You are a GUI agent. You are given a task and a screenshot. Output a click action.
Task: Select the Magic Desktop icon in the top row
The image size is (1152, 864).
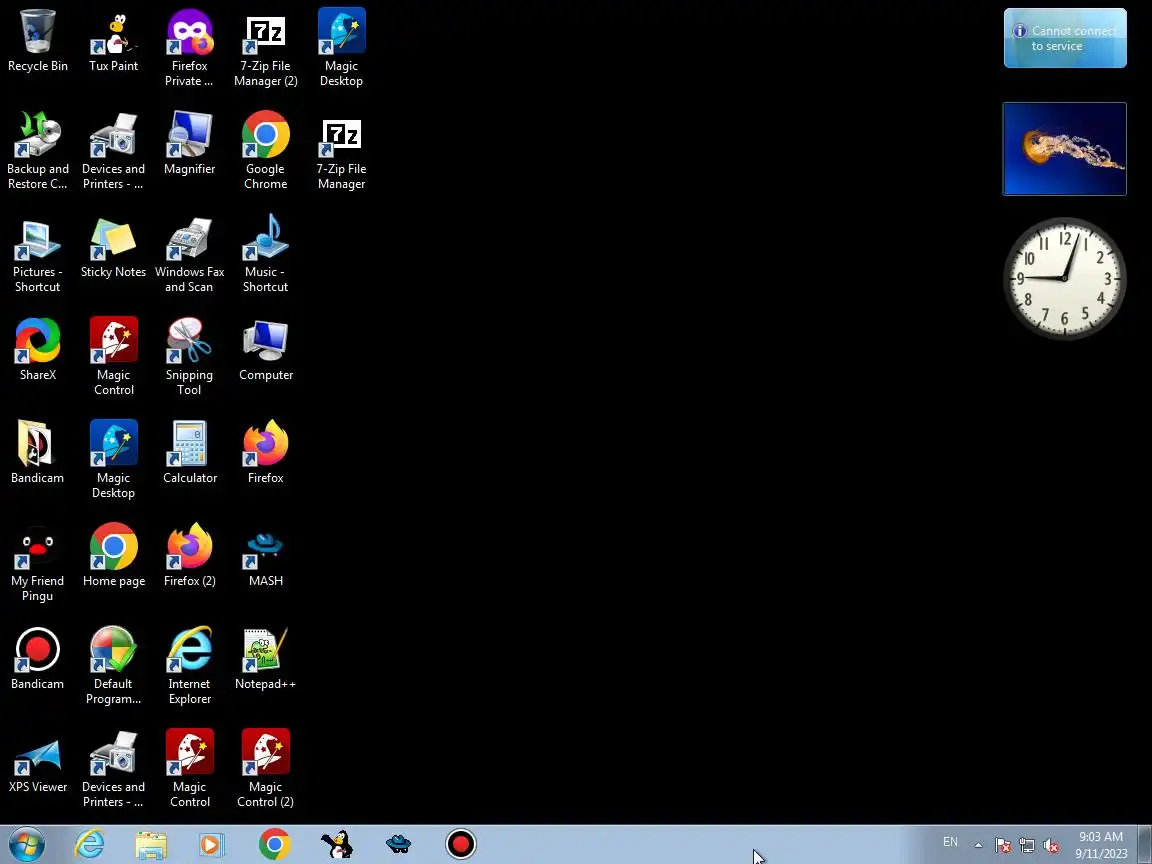[342, 48]
